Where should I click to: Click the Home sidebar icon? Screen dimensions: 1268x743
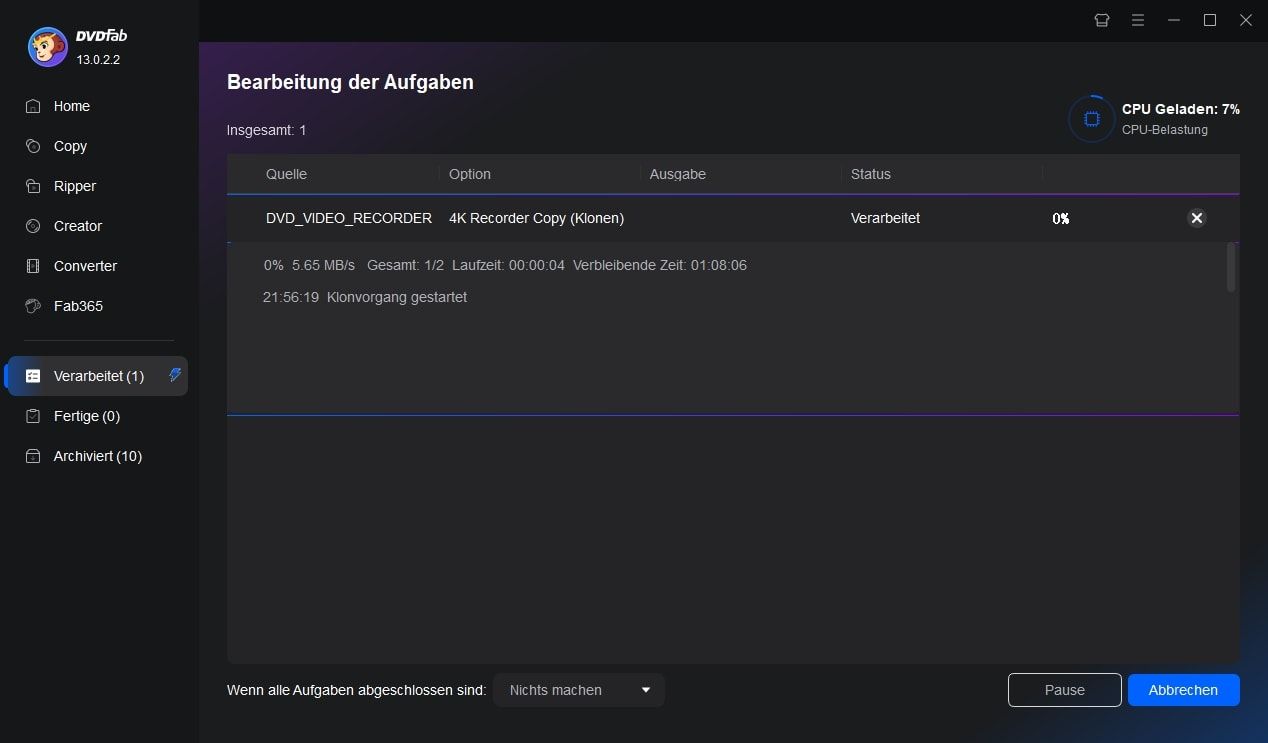click(33, 106)
